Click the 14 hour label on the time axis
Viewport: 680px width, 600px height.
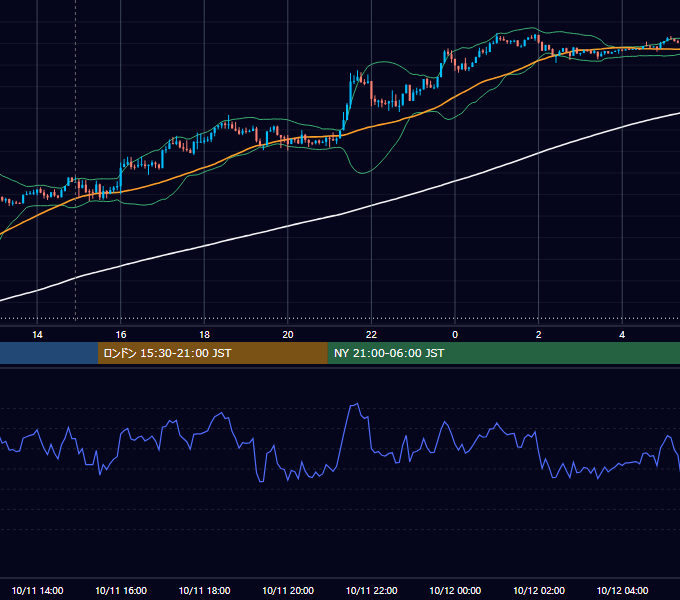pyautogui.click(x=37, y=335)
